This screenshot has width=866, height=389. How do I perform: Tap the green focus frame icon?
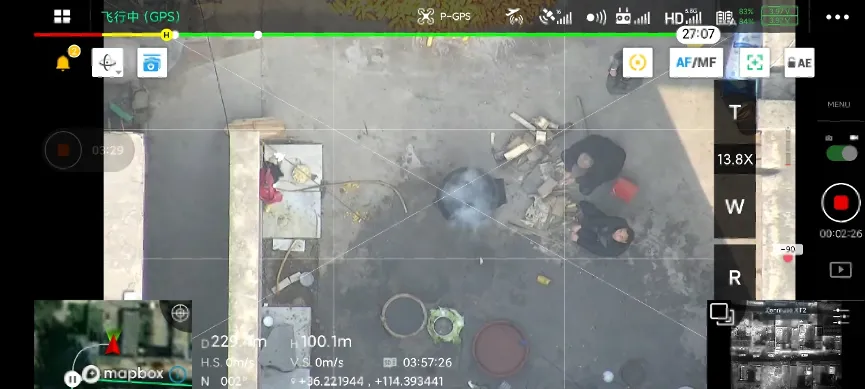[754, 62]
